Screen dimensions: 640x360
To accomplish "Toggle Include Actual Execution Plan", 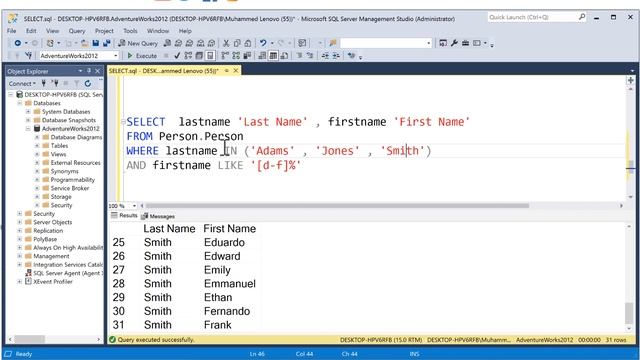I will coord(225,56).
